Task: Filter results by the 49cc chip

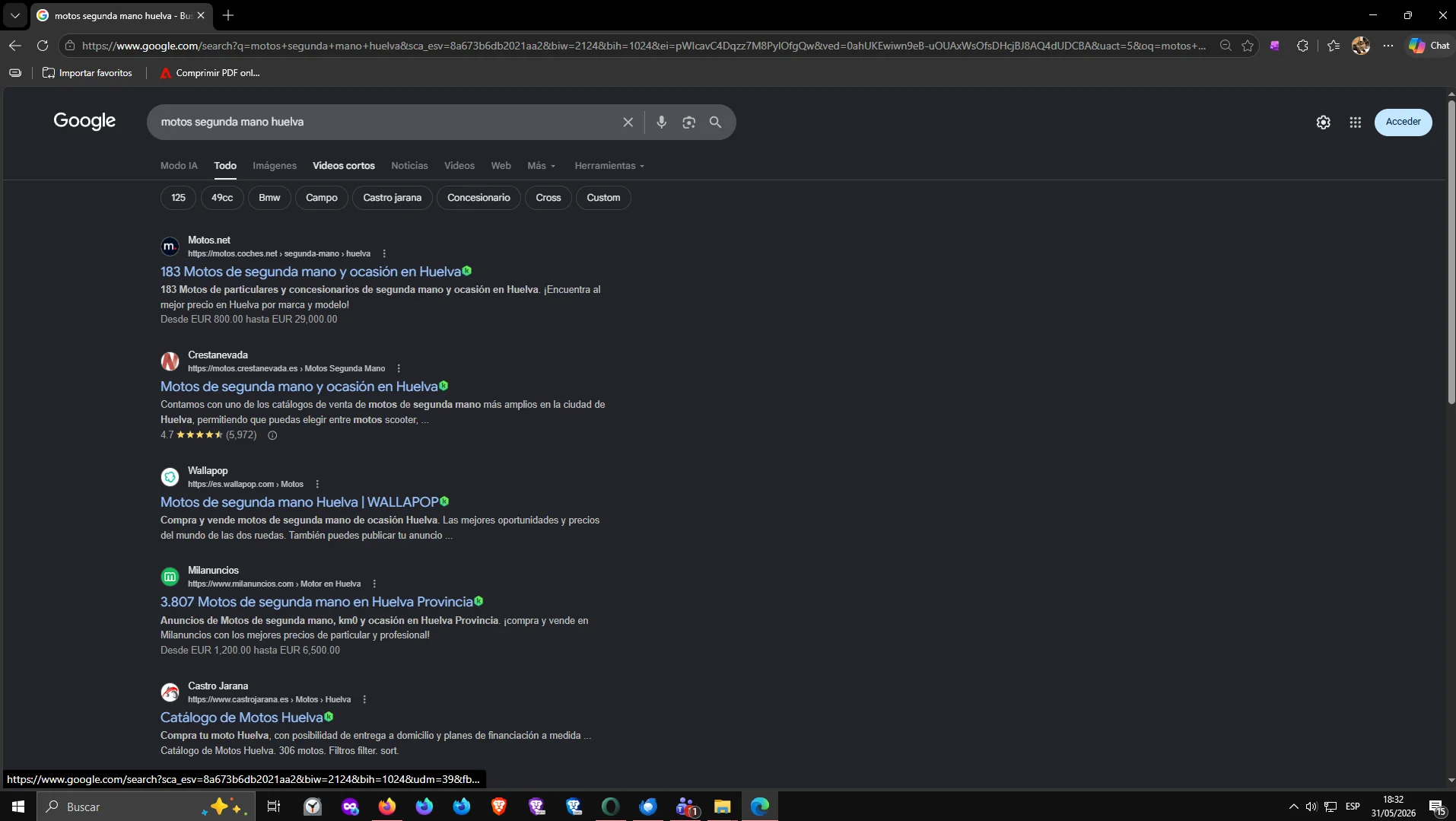Action: click(x=222, y=198)
